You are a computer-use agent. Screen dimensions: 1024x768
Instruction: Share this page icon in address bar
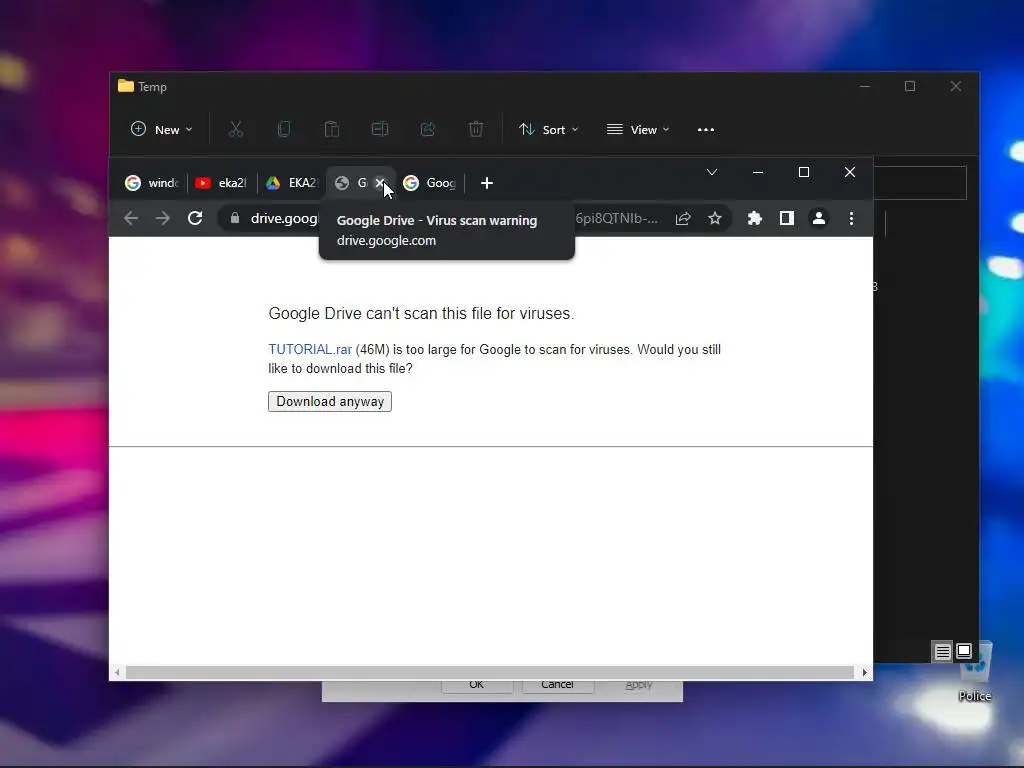tap(683, 218)
